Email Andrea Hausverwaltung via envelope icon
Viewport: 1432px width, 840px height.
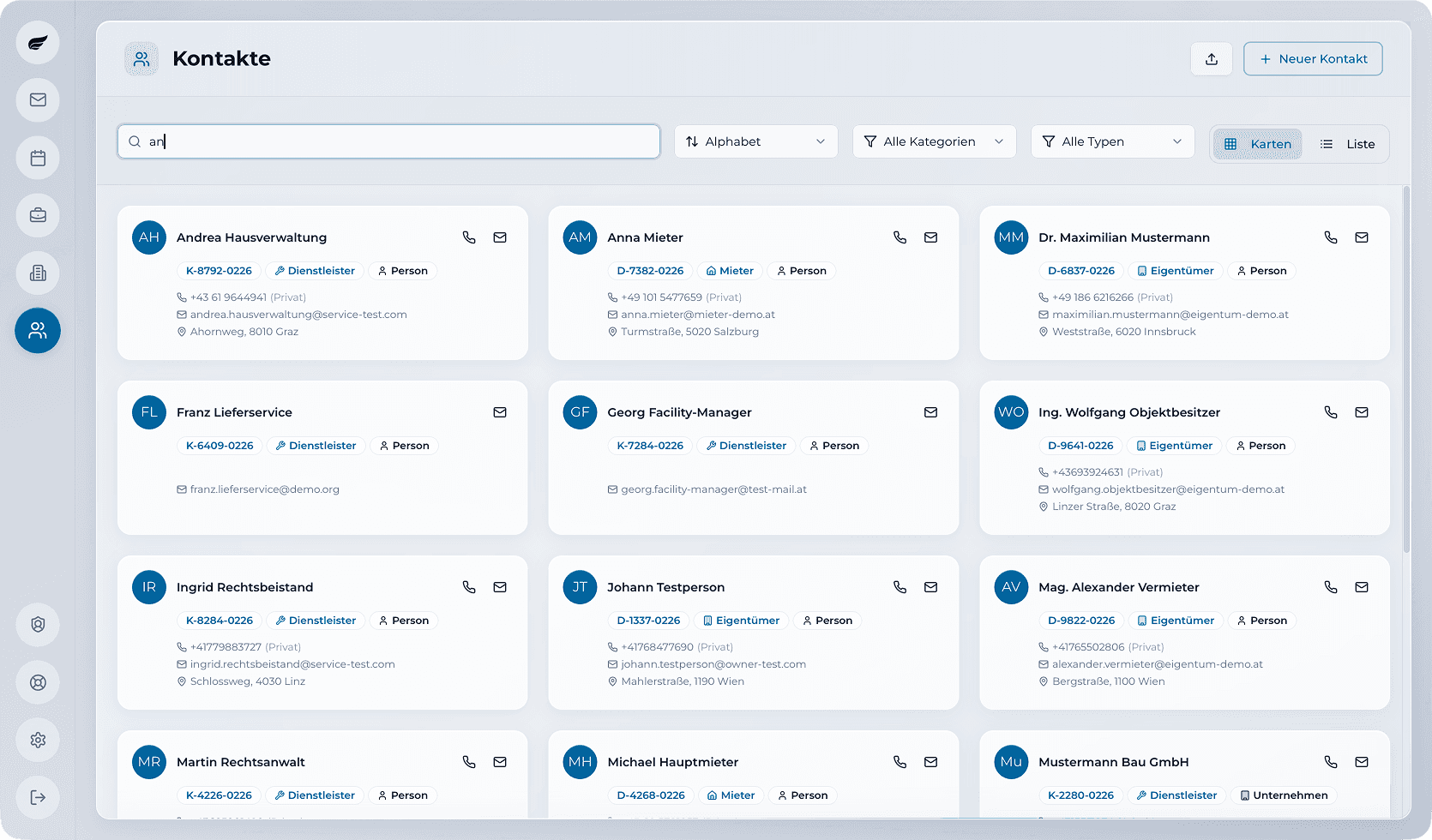[x=500, y=237]
